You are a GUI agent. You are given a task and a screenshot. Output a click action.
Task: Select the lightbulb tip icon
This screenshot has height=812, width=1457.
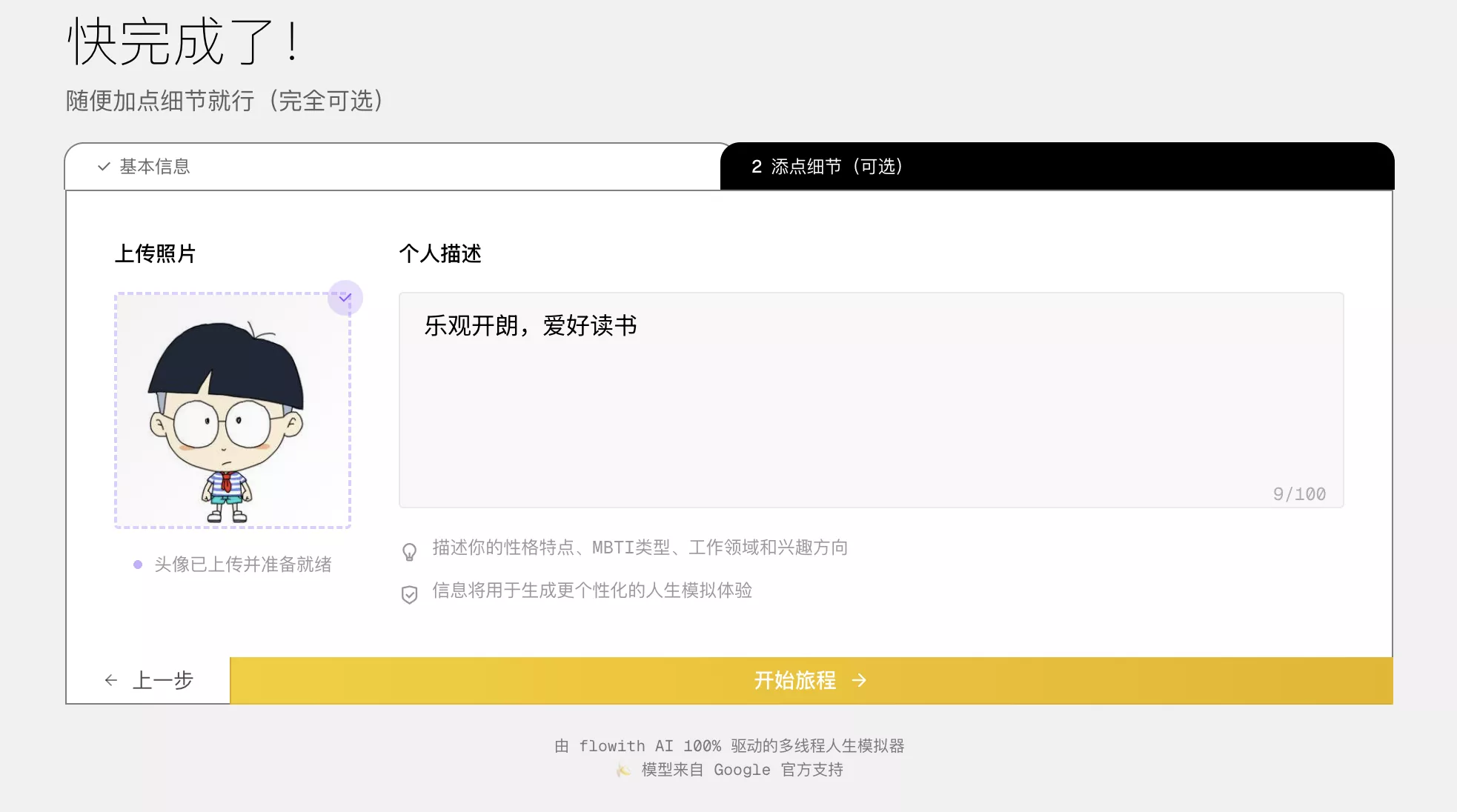tap(409, 551)
